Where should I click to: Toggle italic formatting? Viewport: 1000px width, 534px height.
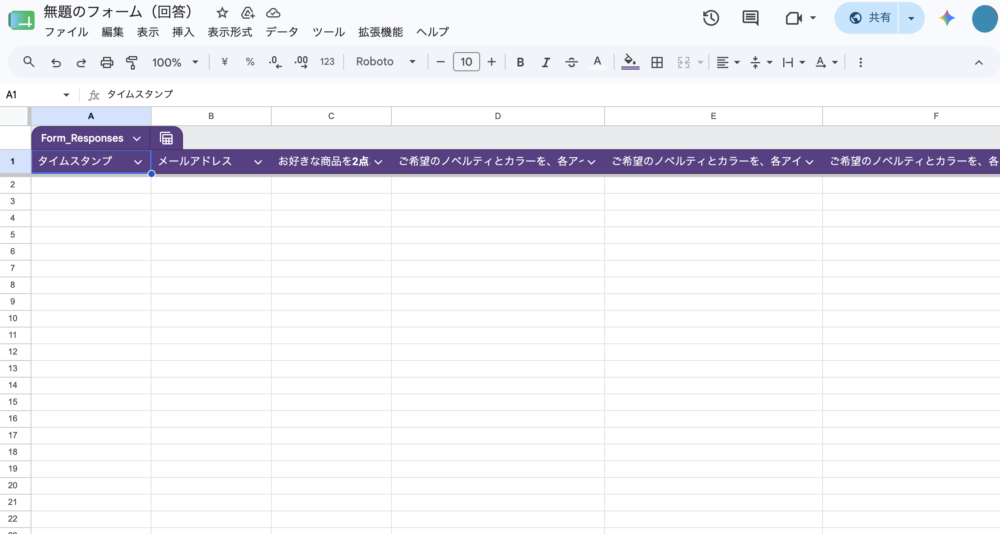pos(546,62)
